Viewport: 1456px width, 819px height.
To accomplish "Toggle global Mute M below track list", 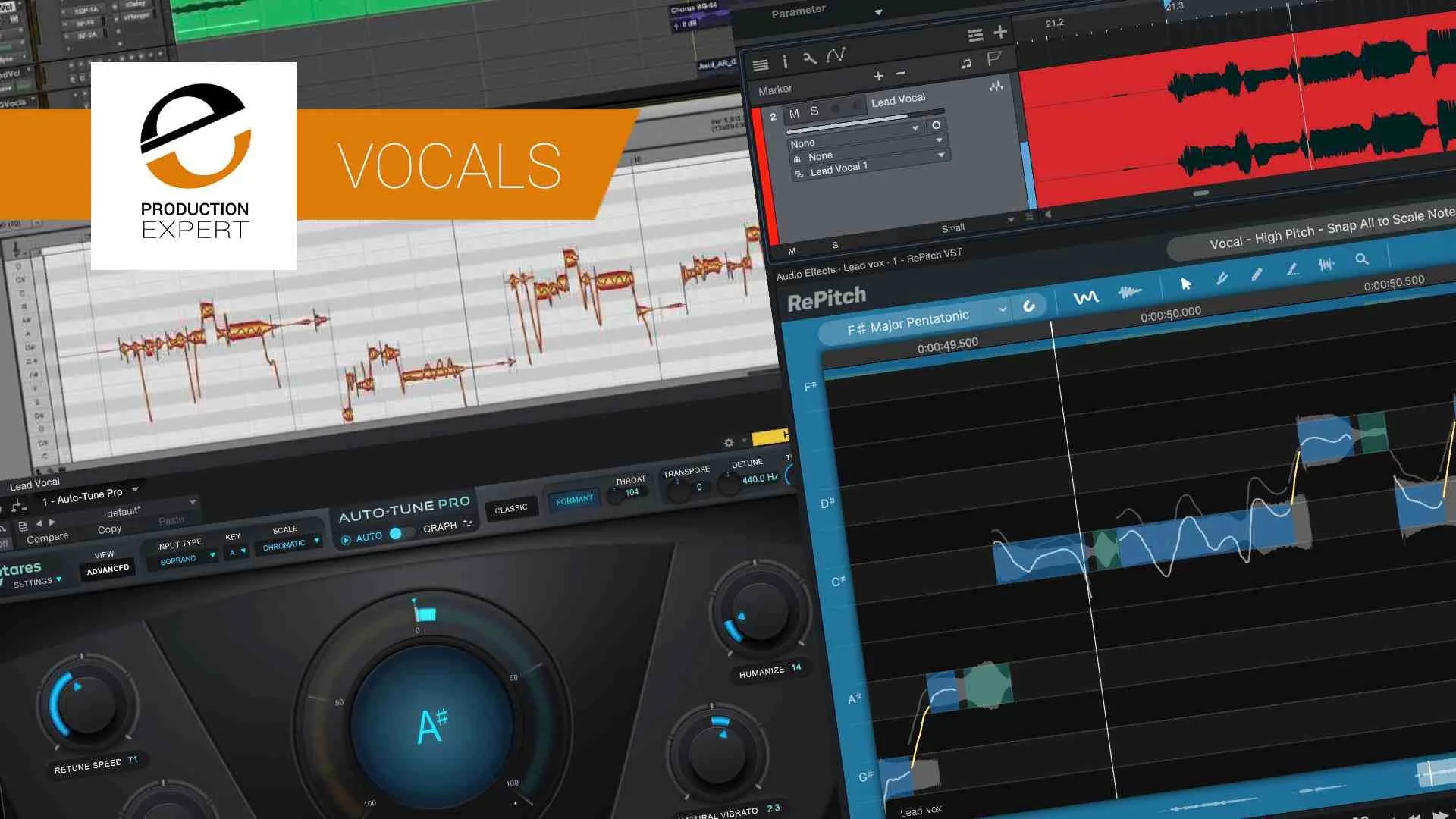I will 792,251.
